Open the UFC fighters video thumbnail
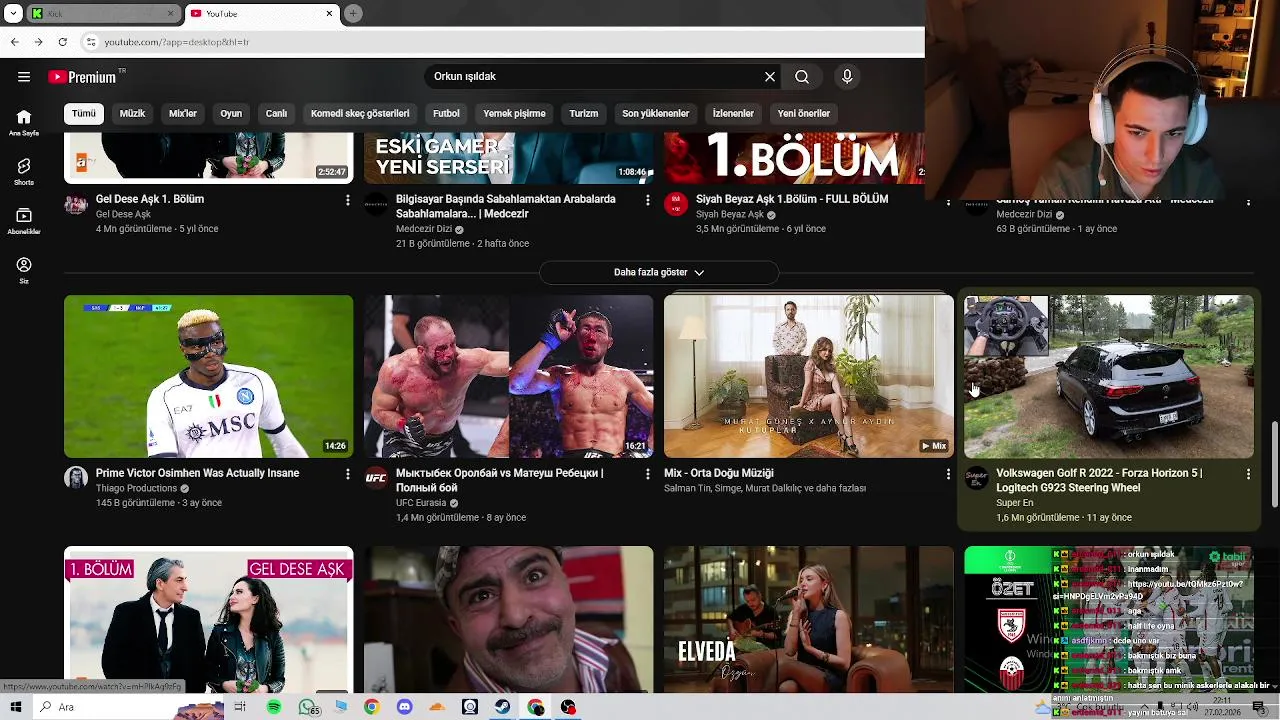Screen dimensions: 1280x720 pyautogui.click(x=508, y=376)
